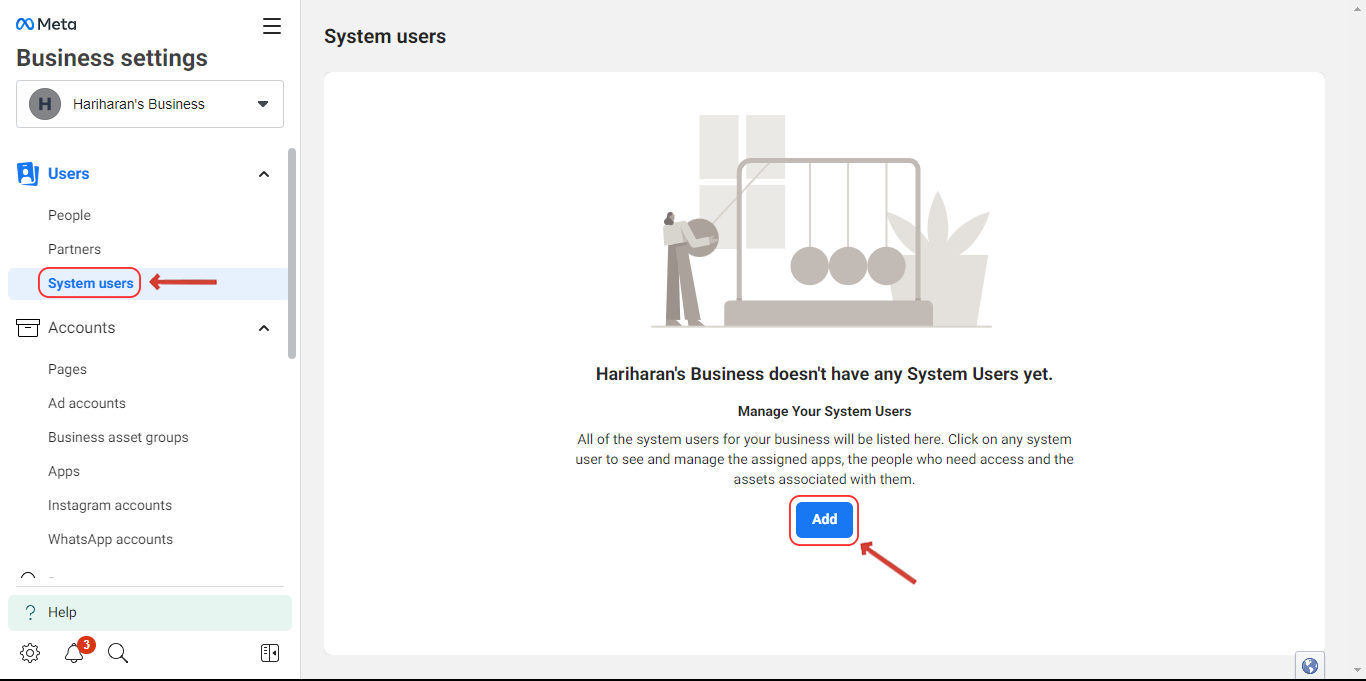Open settings gear icon

pos(30,653)
